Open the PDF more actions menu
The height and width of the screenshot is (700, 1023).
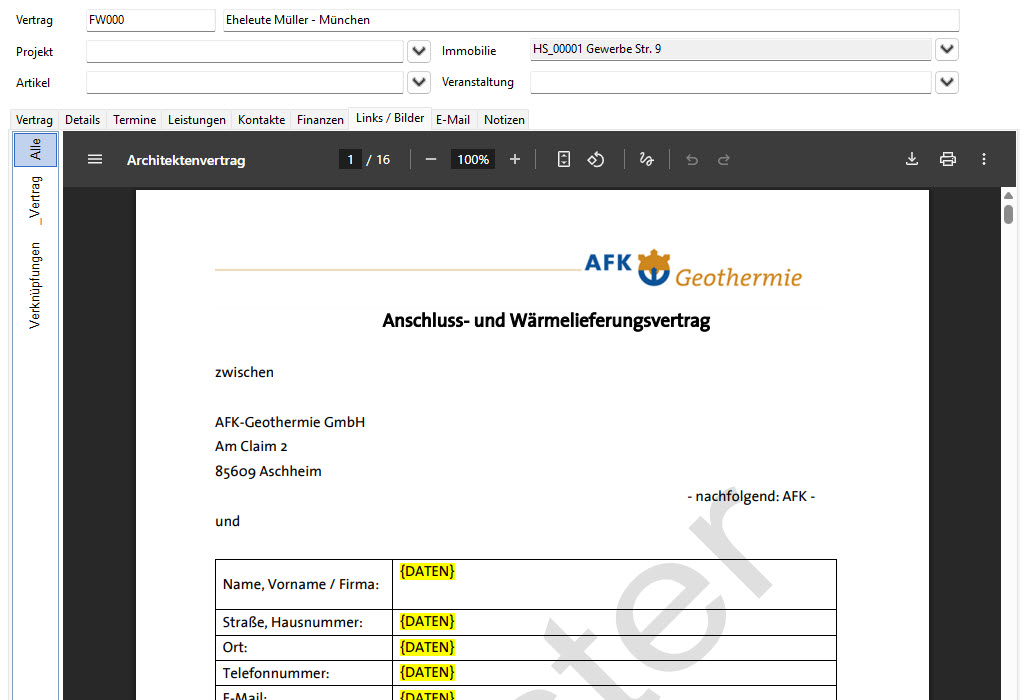(984, 160)
